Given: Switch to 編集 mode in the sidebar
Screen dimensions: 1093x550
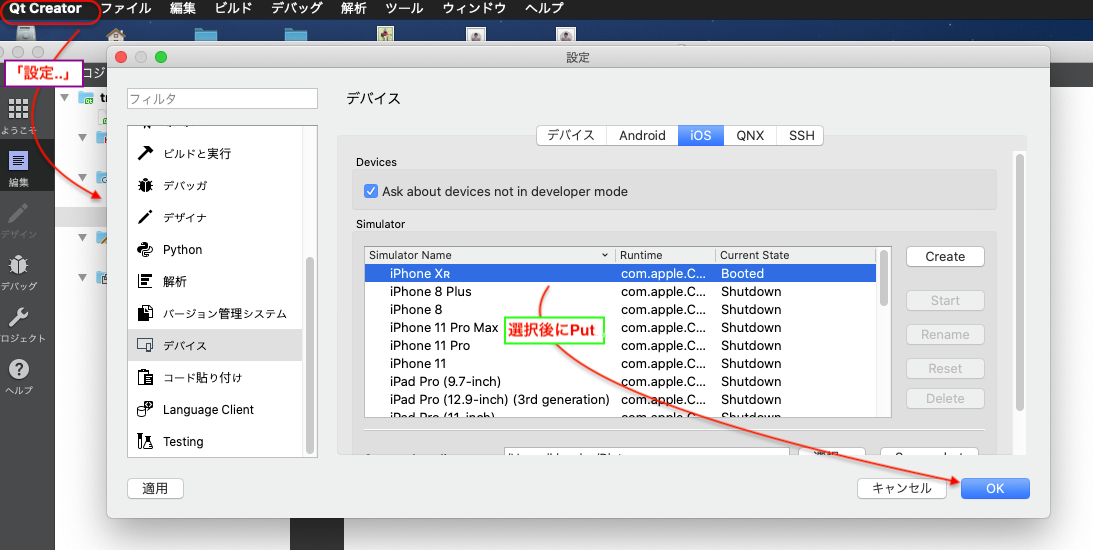Looking at the screenshot, I should pyautogui.click(x=18, y=169).
